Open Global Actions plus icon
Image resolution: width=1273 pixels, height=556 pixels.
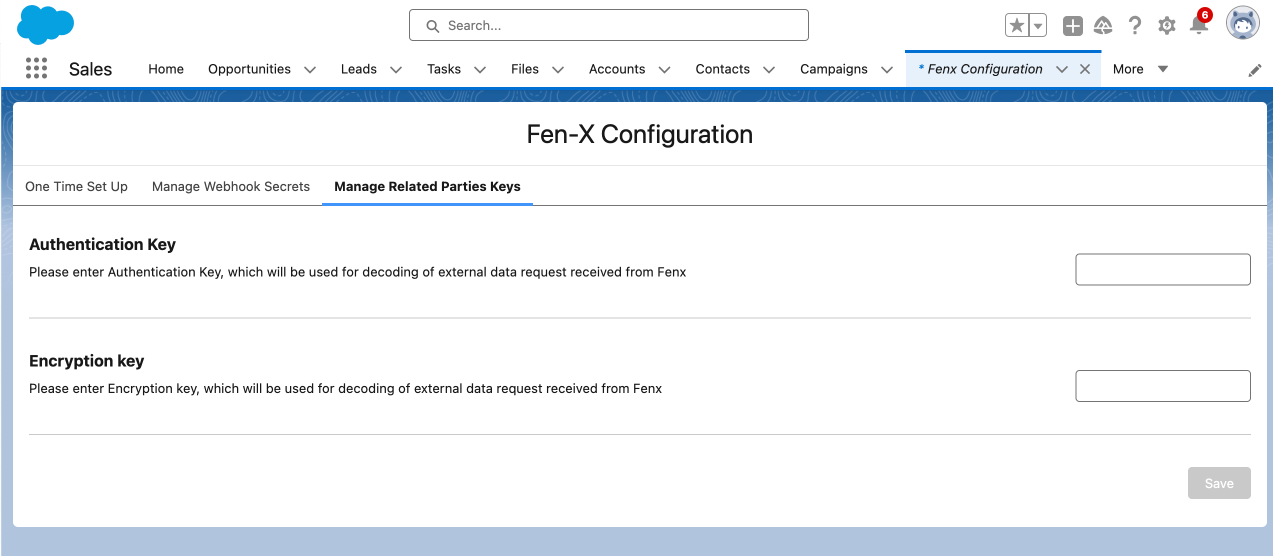coord(1072,26)
